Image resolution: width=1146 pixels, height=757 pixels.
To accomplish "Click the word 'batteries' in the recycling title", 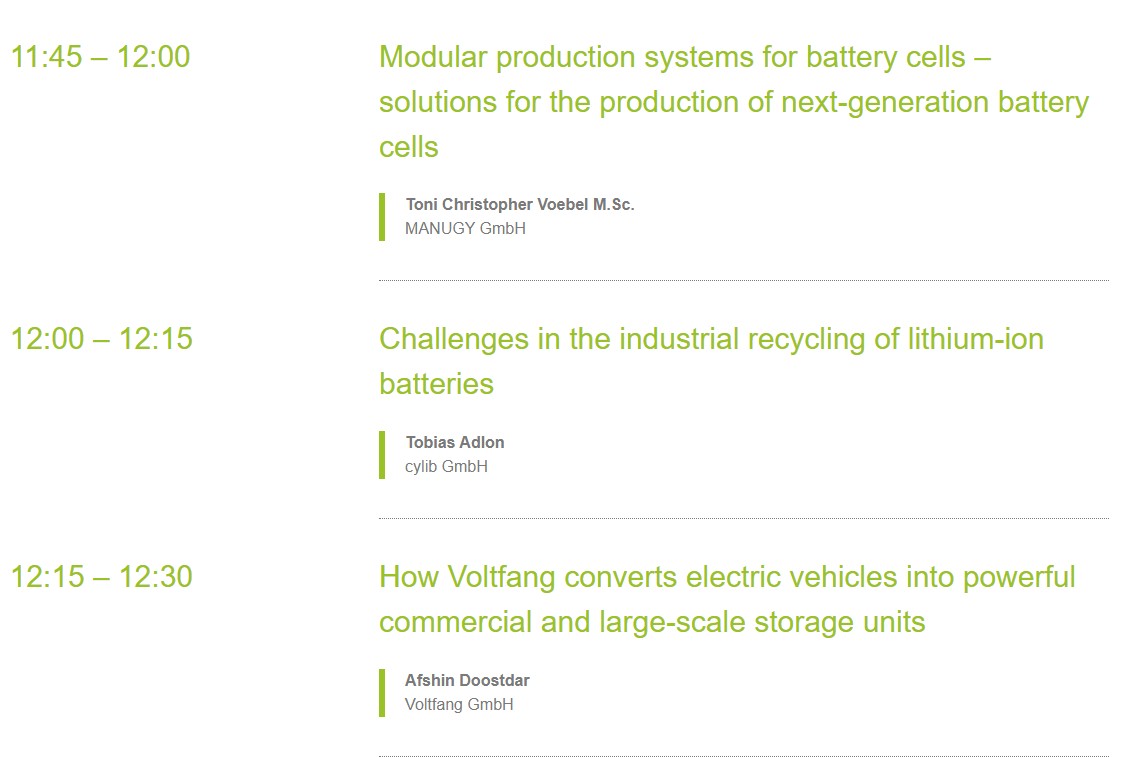I will 436,384.
